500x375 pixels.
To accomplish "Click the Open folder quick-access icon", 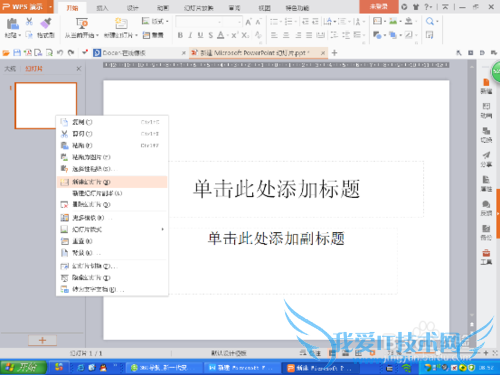I will pyautogui.click(x=6, y=53).
